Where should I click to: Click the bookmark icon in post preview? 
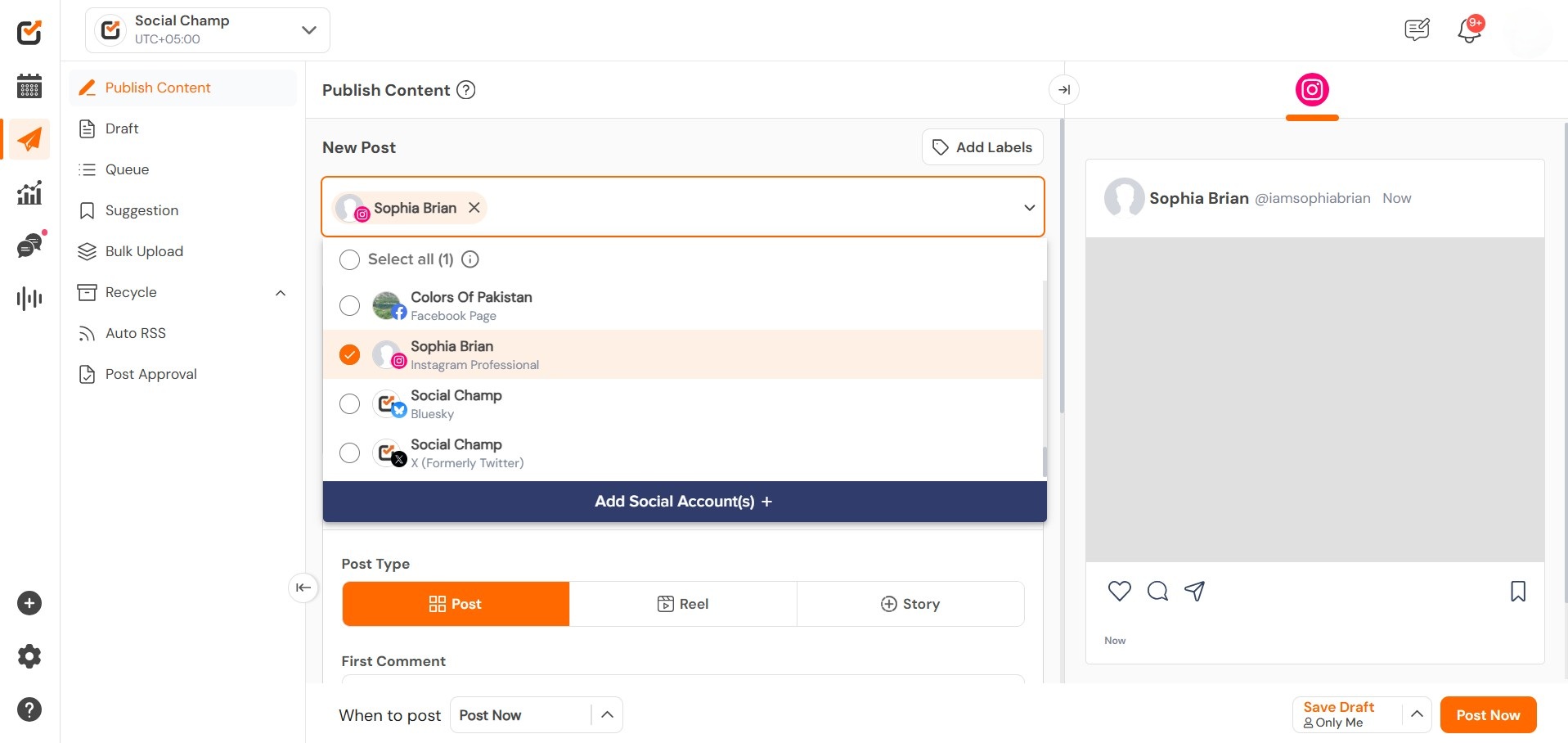click(1517, 591)
